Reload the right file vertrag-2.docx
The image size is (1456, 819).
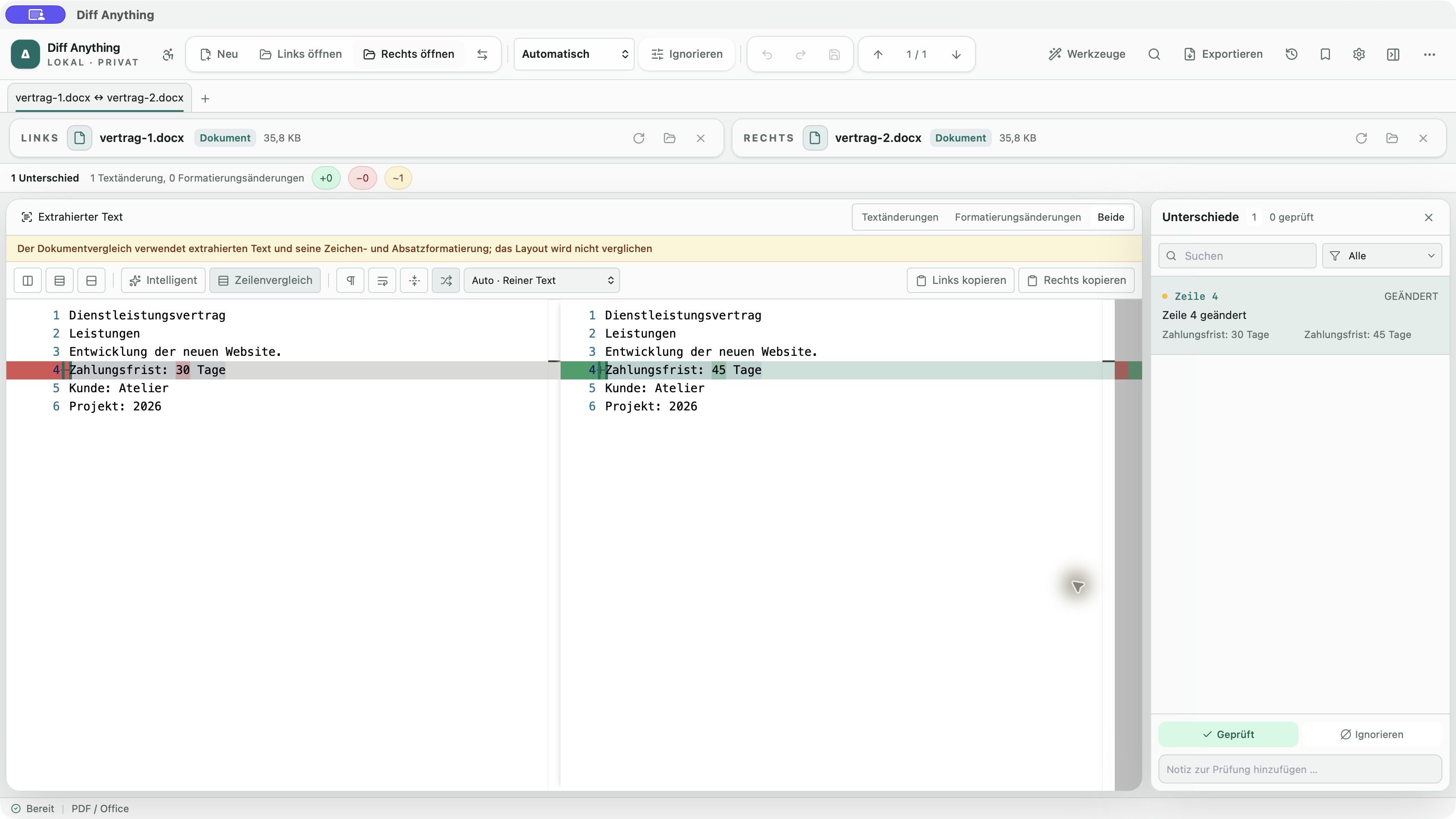click(x=1361, y=138)
